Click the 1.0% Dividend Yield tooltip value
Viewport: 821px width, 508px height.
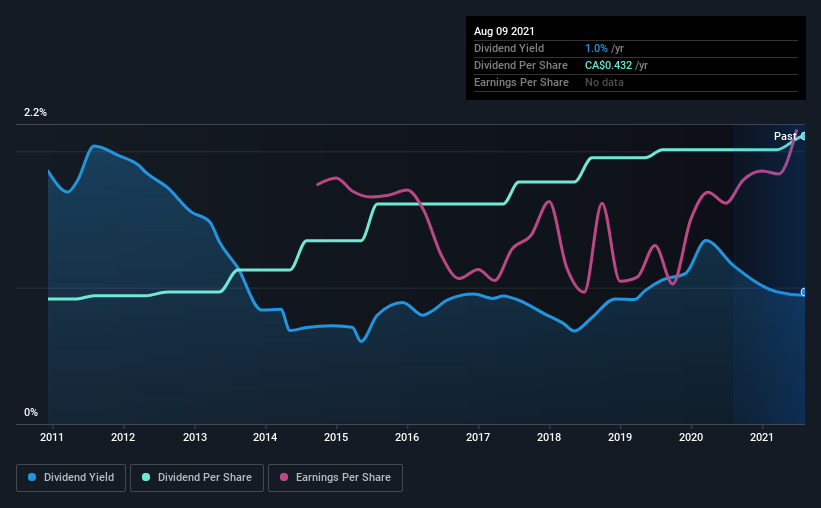(x=596, y=48)
